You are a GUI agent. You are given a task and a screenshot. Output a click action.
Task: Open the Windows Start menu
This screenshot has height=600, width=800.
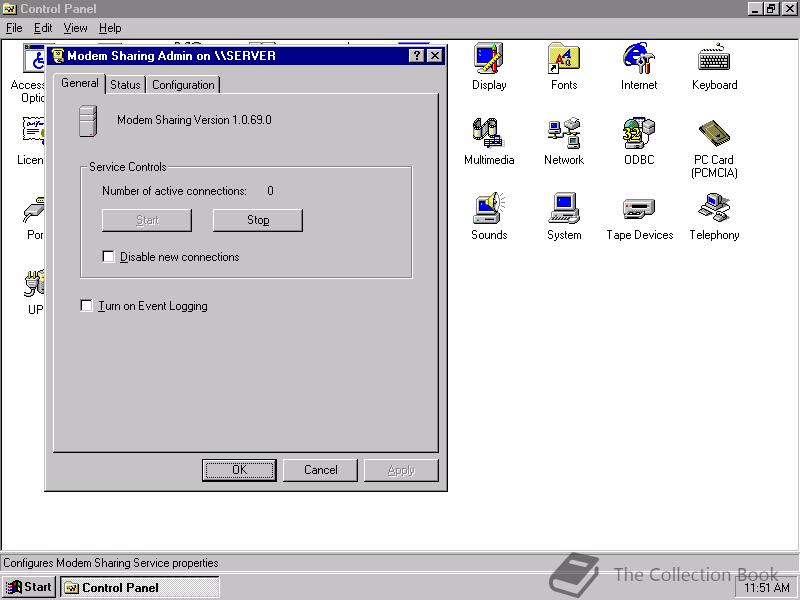tap(29, 587)
